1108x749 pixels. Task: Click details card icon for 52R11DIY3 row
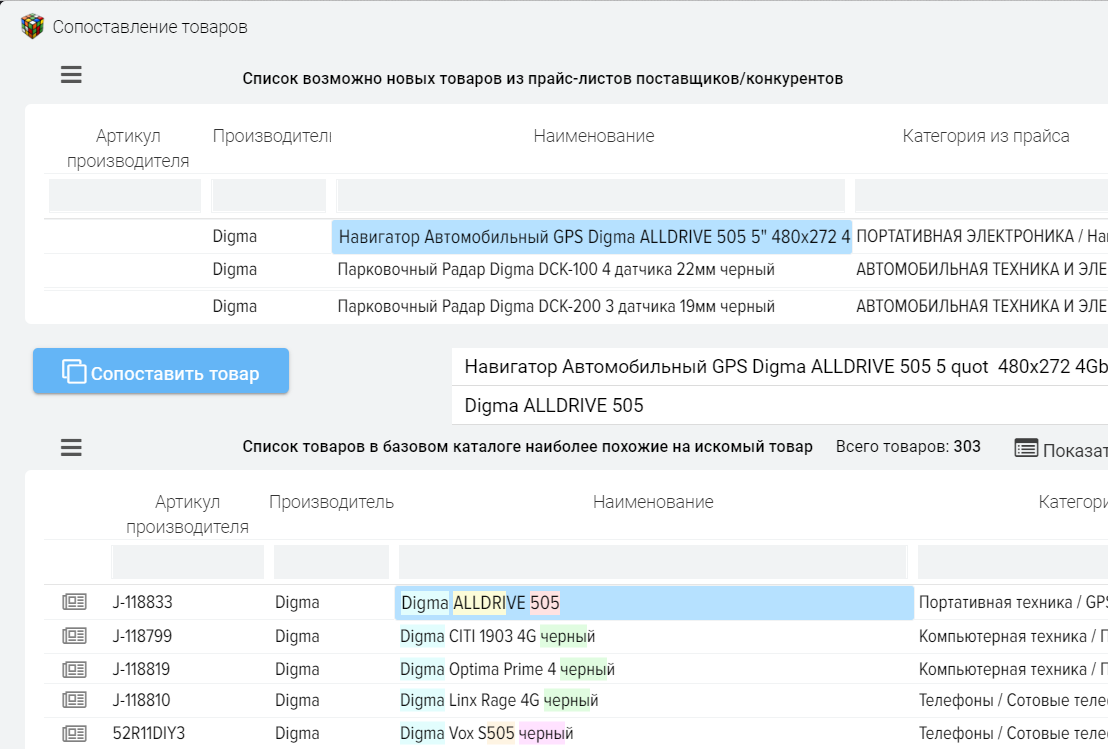coord(74,734)
